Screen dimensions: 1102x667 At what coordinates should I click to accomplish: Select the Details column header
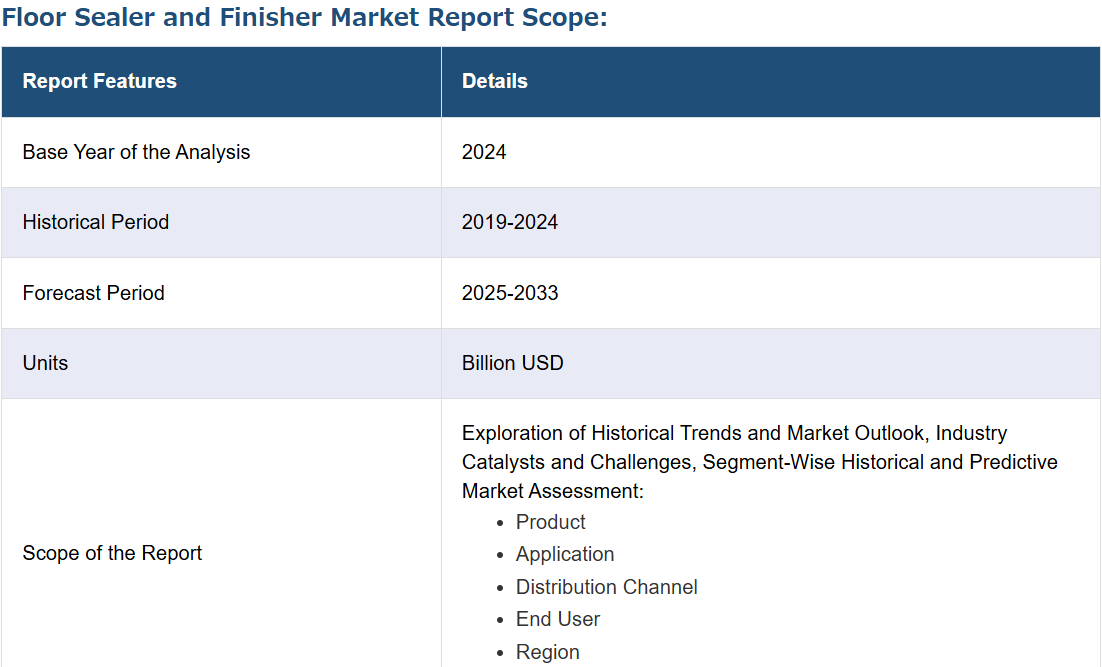click(495, 81)
